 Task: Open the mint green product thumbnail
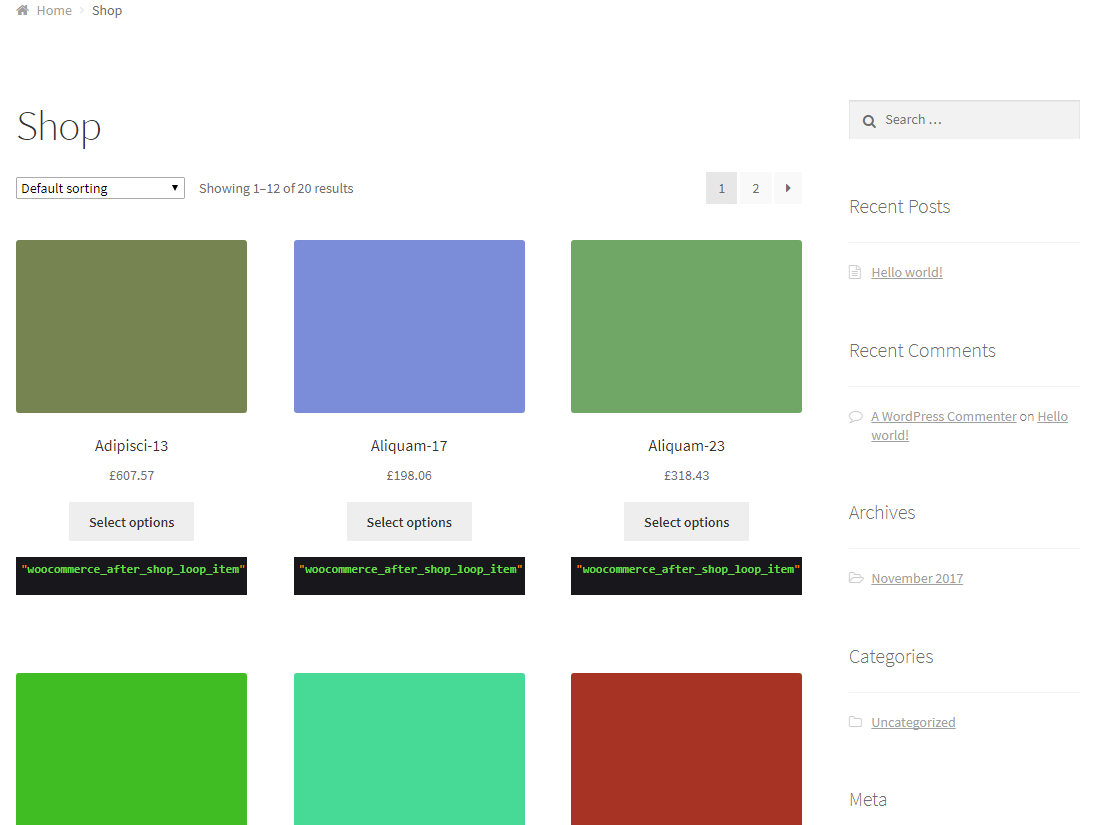pyautogui.click(x=409, y=749)
